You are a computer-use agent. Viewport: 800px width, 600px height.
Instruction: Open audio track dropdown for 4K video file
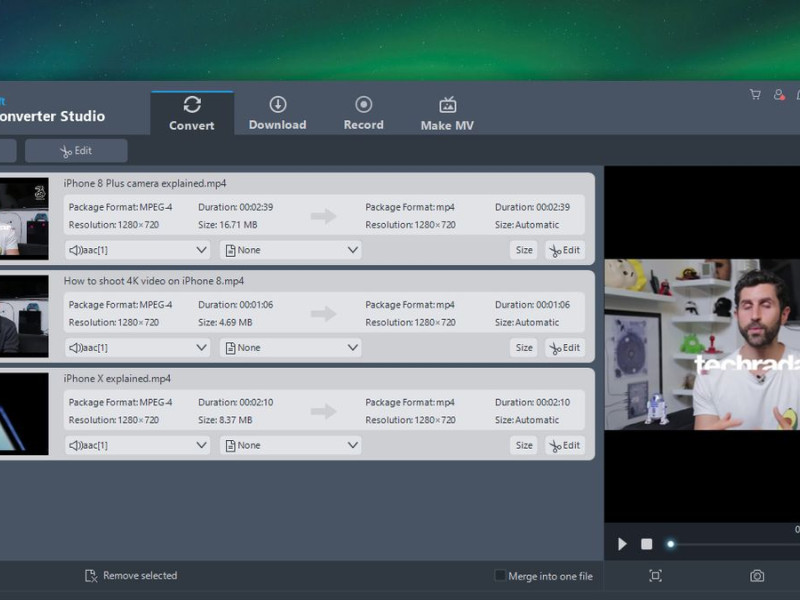point(137,347)
